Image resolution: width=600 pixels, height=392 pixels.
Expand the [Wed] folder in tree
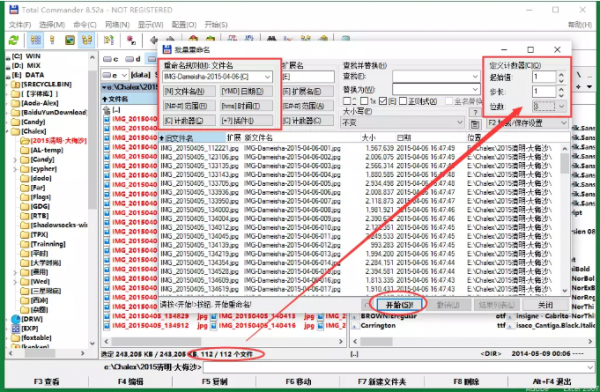tap(15, 282)
